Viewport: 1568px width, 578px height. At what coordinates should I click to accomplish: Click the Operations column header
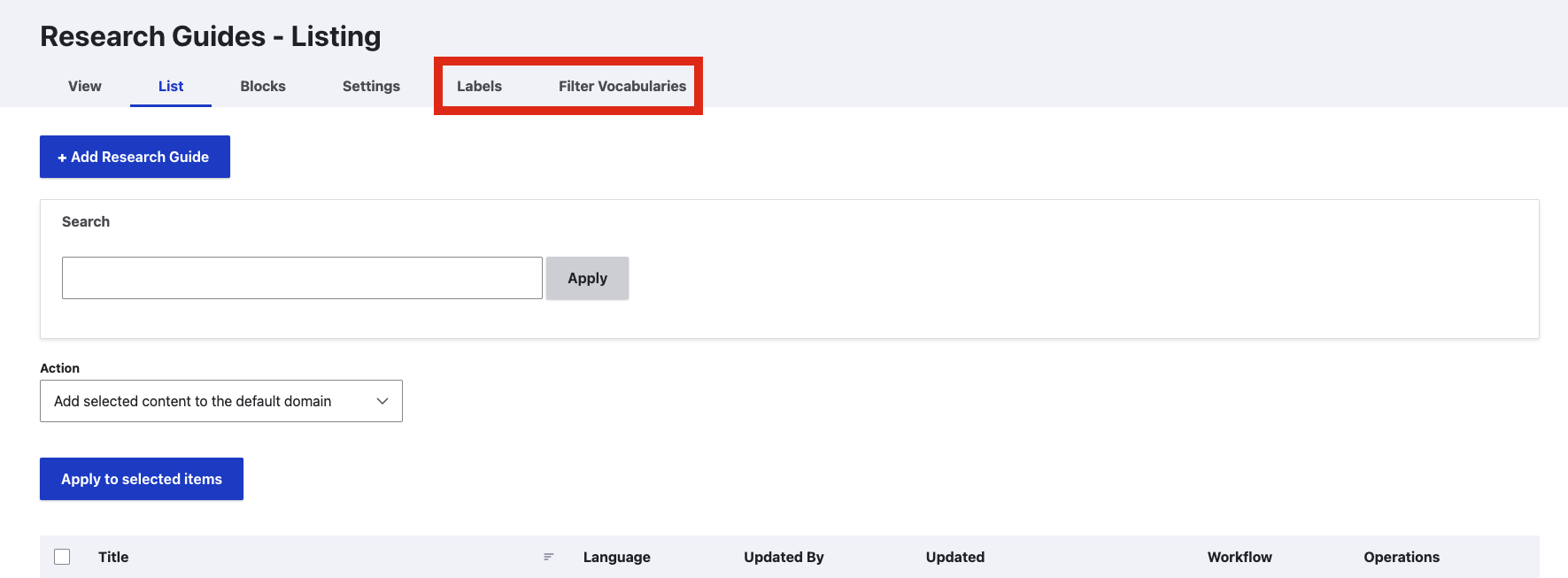click(x=1402, y=557)
